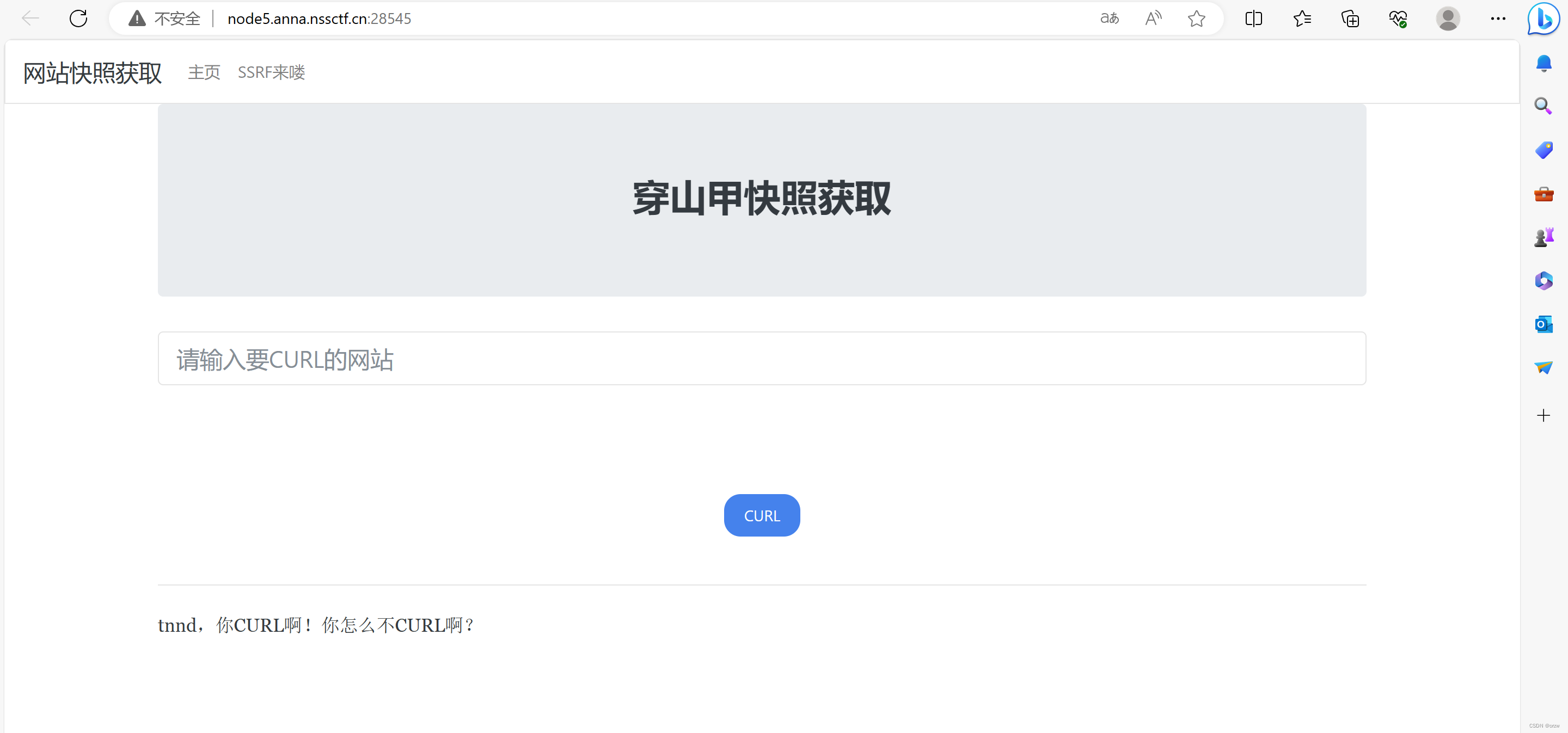
Task: Add page to favorites star icon
Action: pos(1196,19)
